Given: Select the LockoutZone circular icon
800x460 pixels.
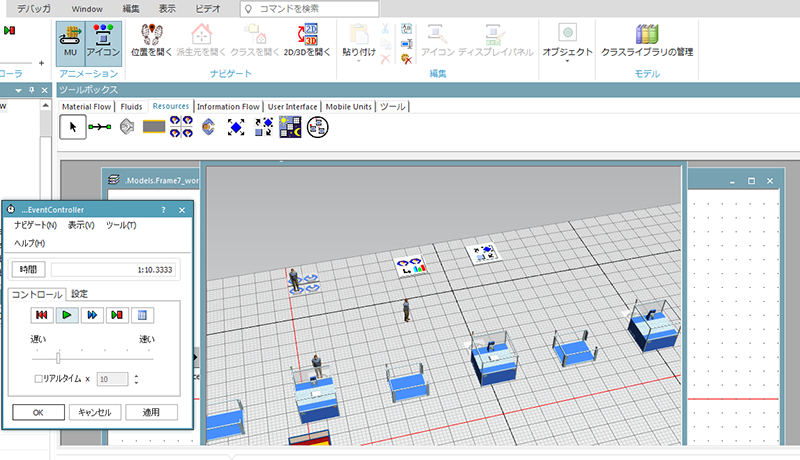Looking at the screenshot, I should [317, 127].
